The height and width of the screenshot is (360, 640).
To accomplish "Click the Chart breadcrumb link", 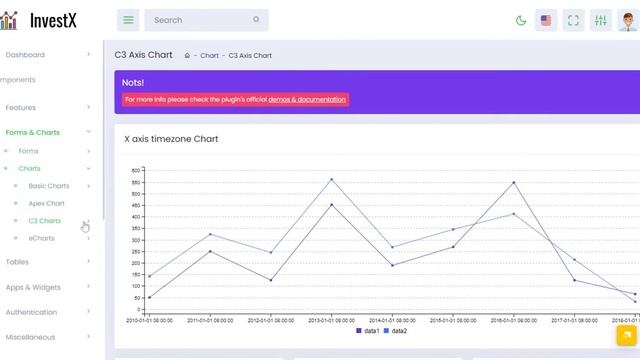I will 209,56.
